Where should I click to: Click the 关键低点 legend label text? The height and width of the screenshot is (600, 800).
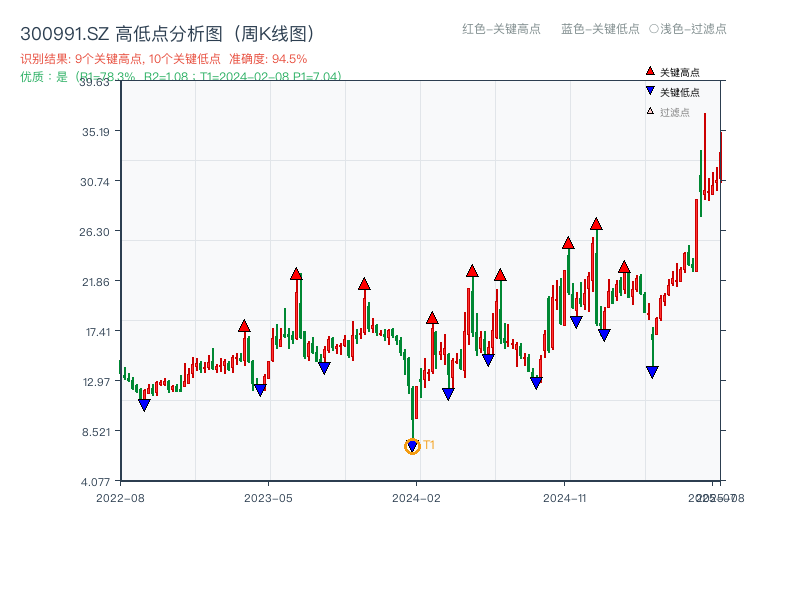click(680, 92)
